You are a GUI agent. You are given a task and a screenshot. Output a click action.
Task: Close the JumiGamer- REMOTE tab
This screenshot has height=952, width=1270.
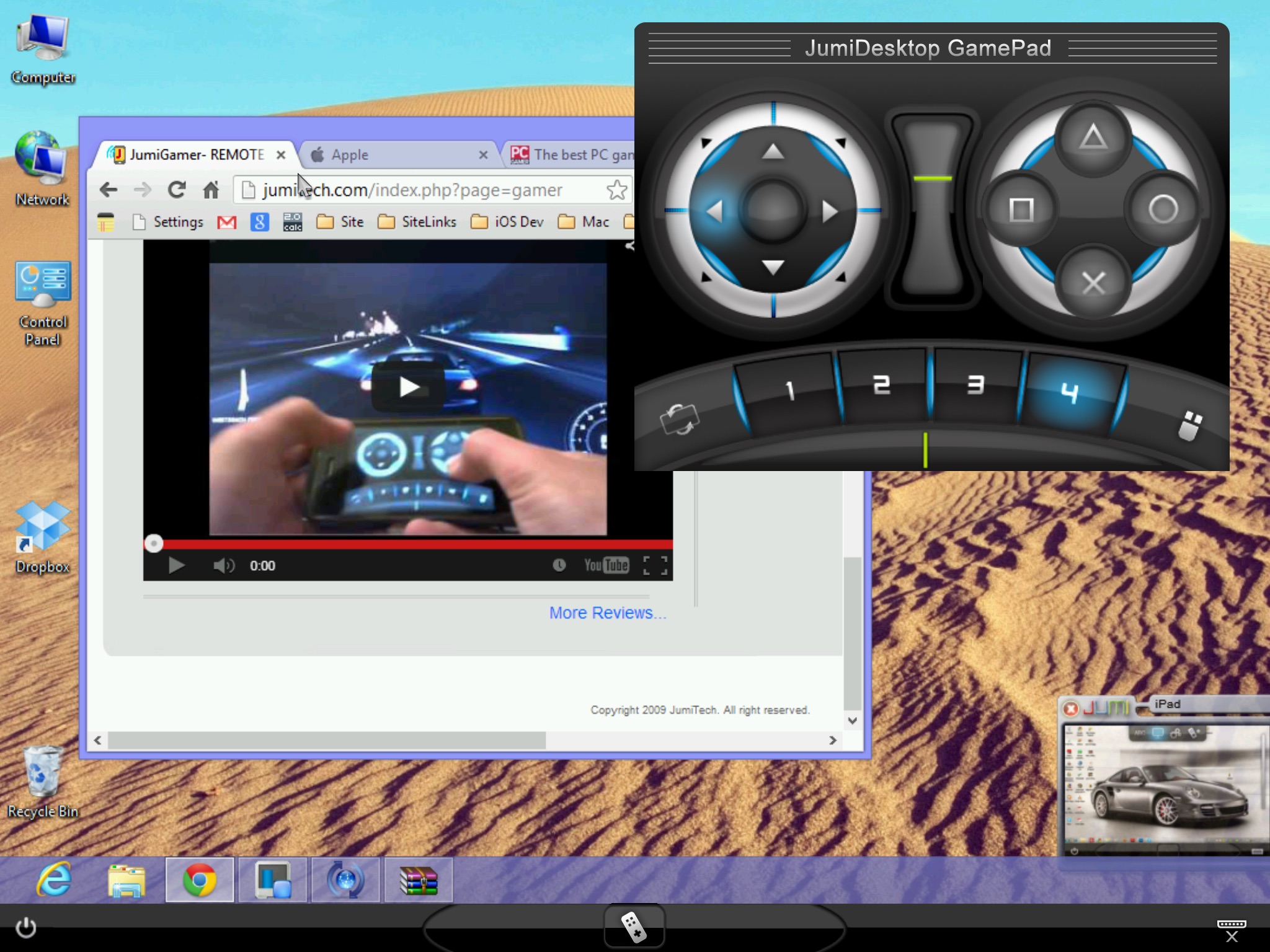pos(281,154)
